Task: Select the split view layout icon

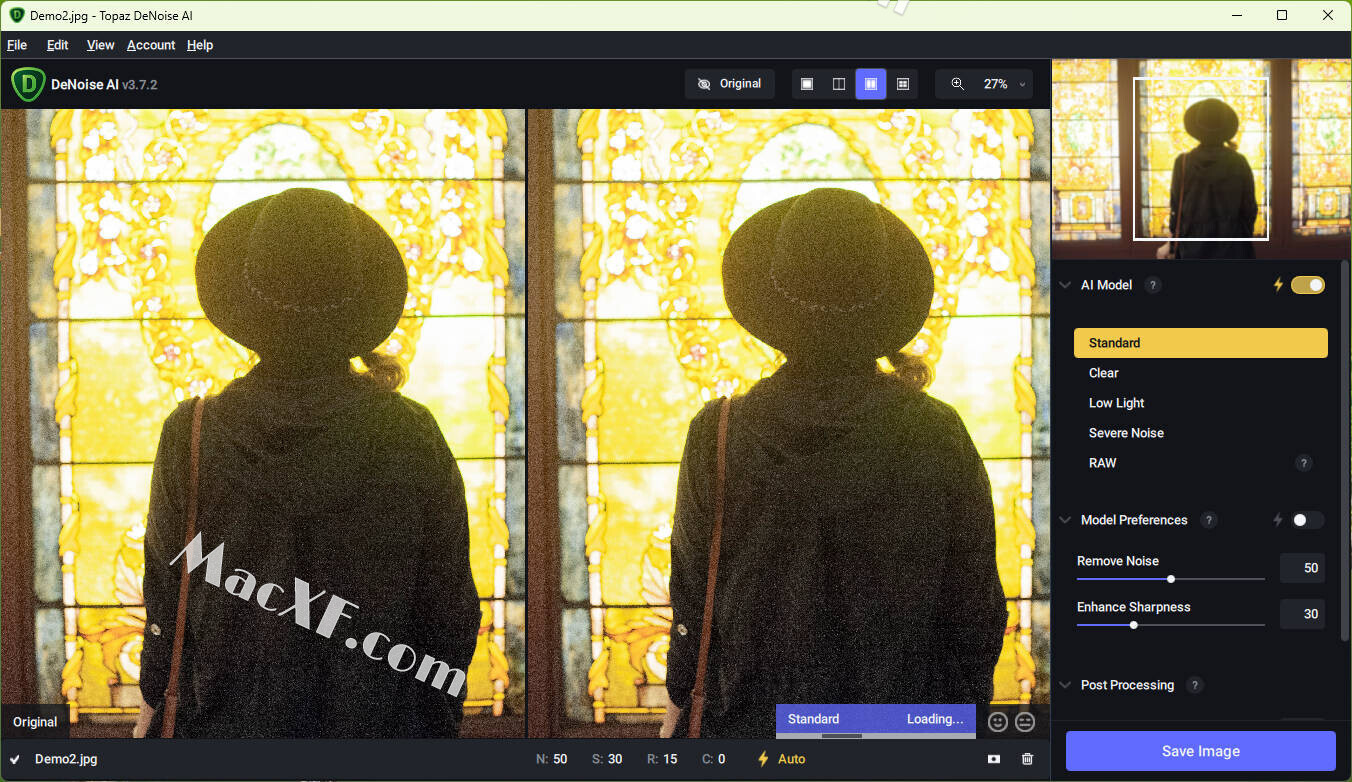Action: click(839, 84)
